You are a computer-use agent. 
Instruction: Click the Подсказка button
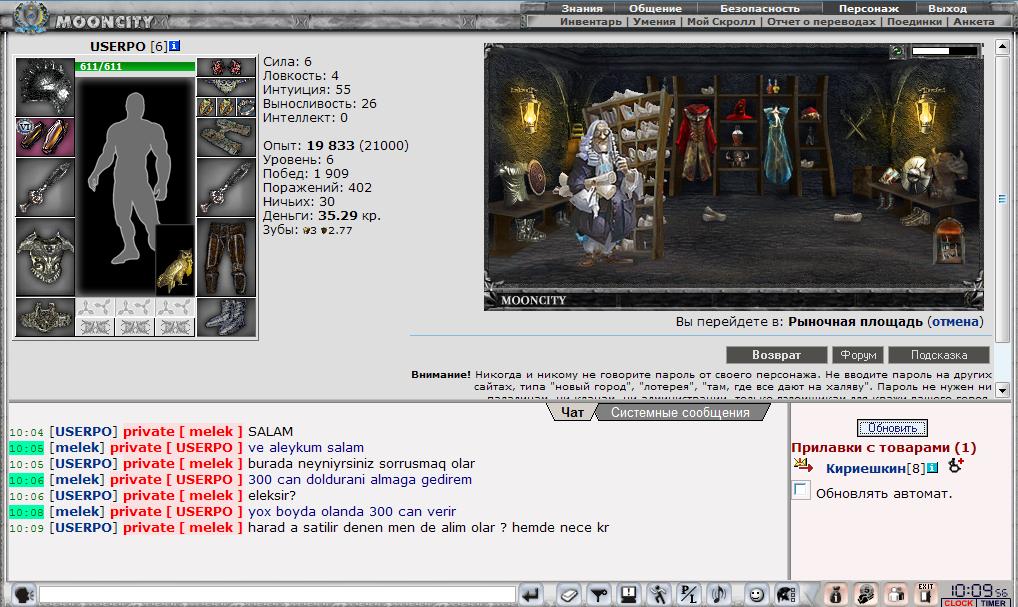pyautogui.click(x=939, y=355)
